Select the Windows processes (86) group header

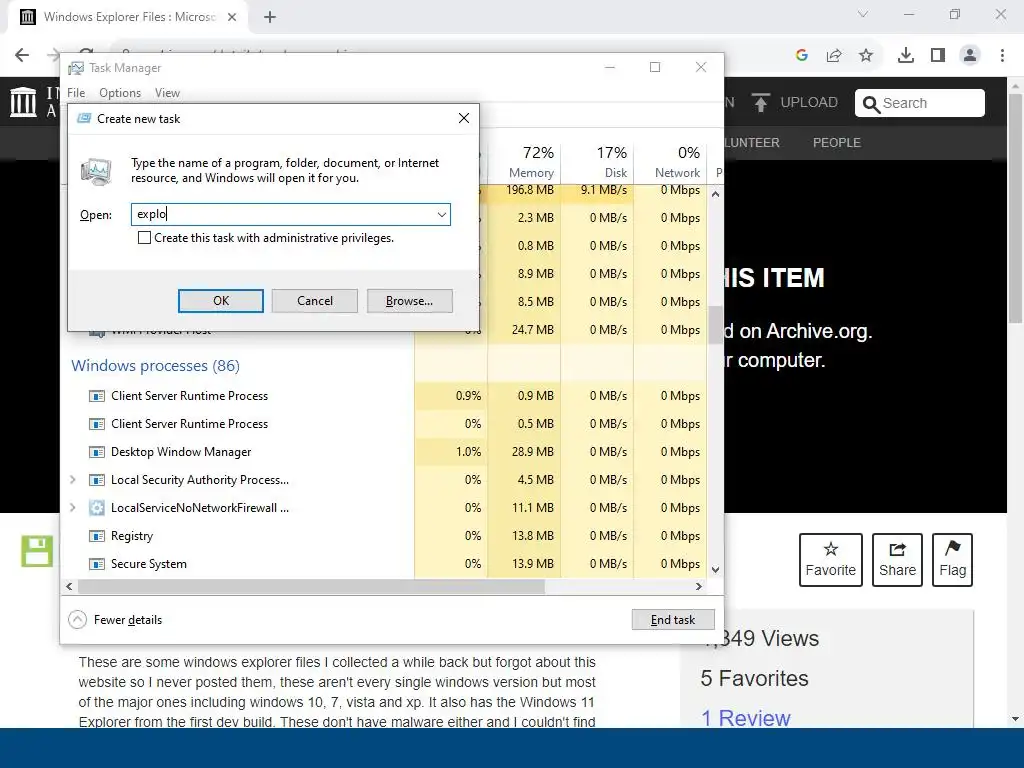coord(155,366)
